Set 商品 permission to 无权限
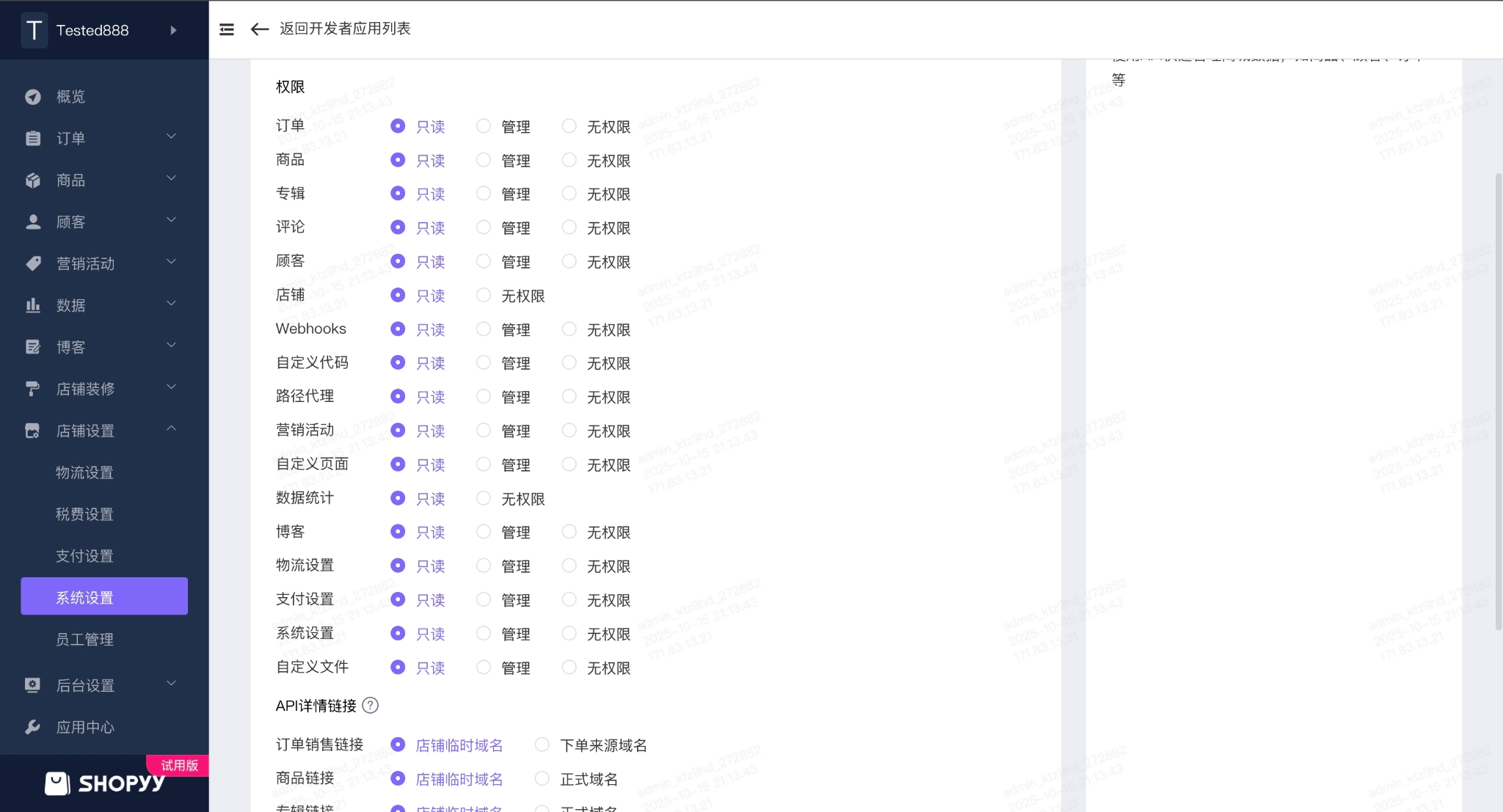Viewport: 1503px width, 812px height. tap(569, 160)
